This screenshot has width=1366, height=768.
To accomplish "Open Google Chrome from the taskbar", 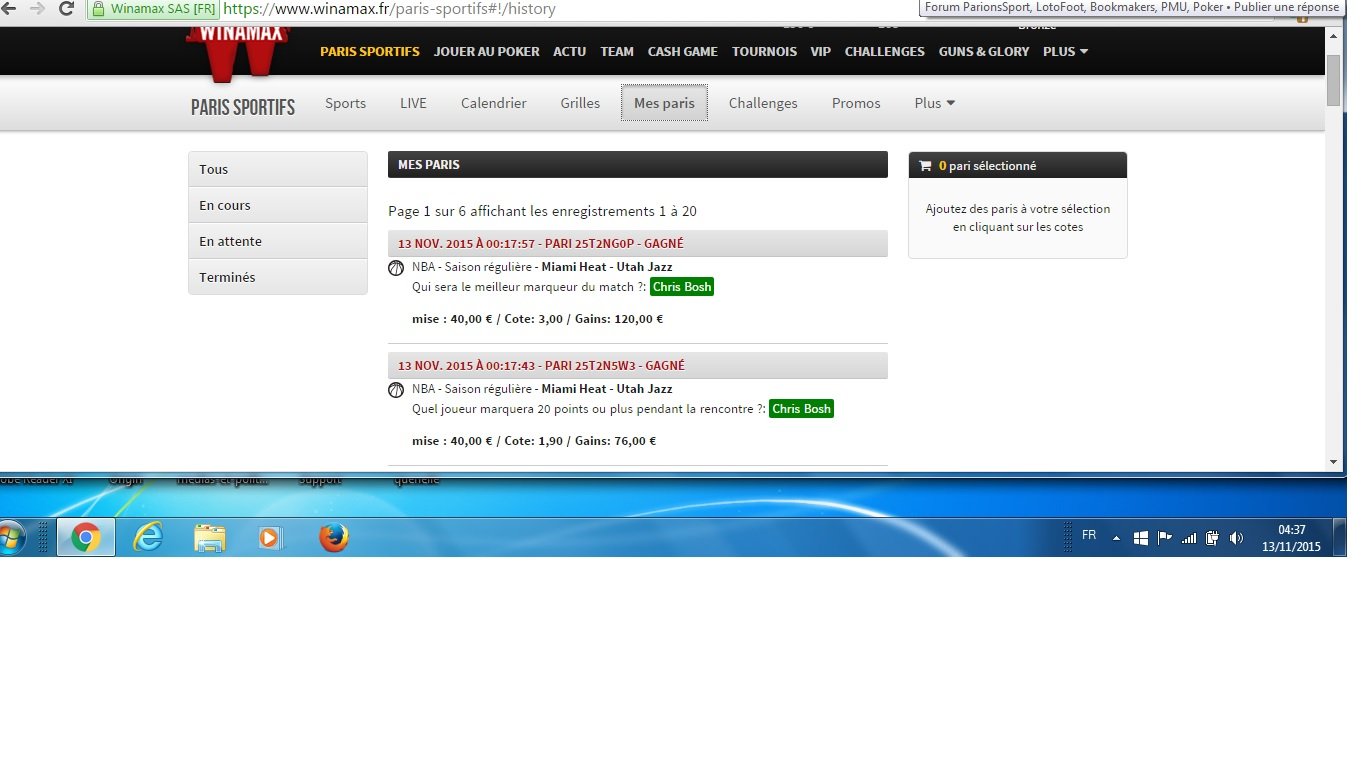I will [86, 538].
